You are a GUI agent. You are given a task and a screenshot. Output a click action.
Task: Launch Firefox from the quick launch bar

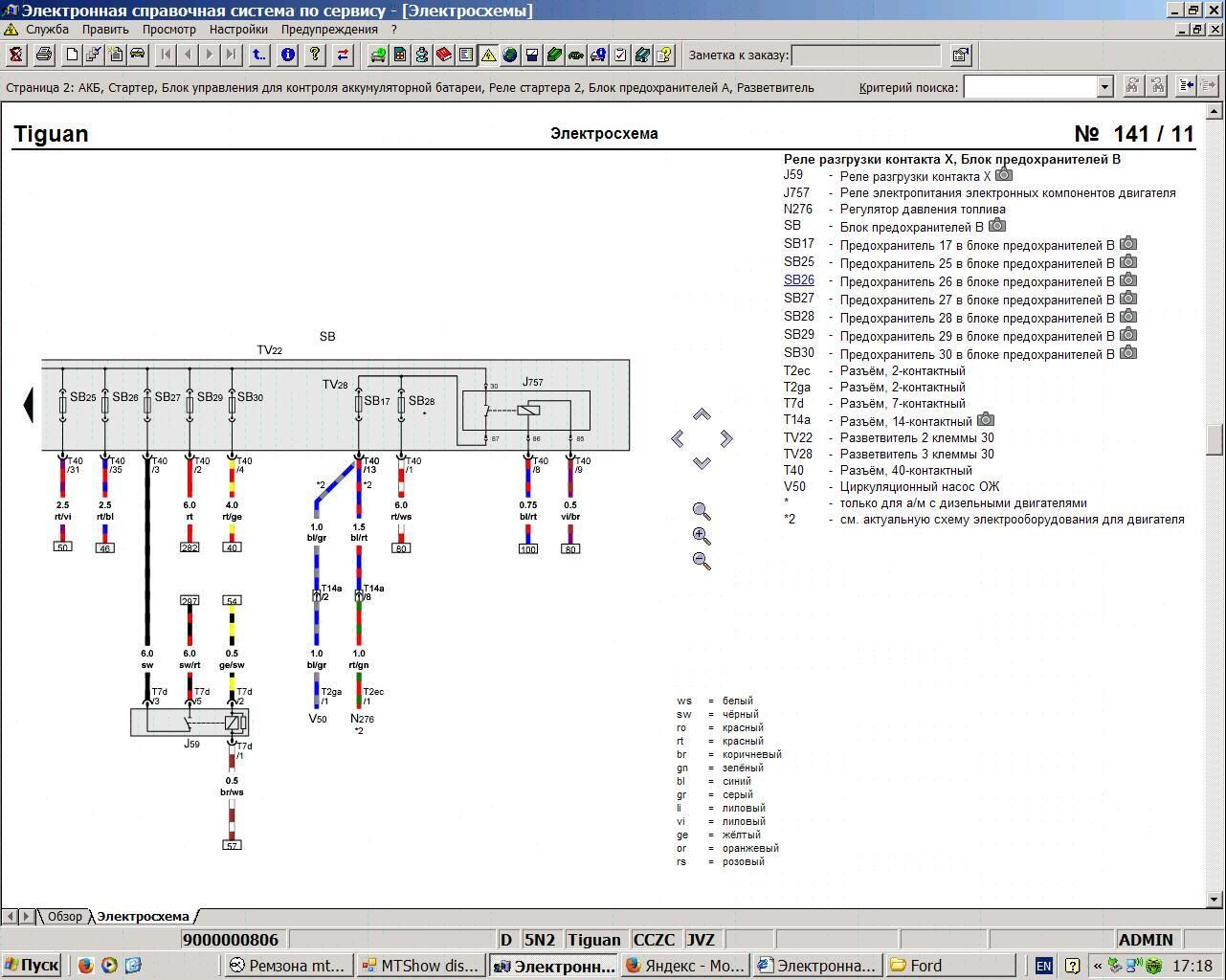tap(85, 965)
